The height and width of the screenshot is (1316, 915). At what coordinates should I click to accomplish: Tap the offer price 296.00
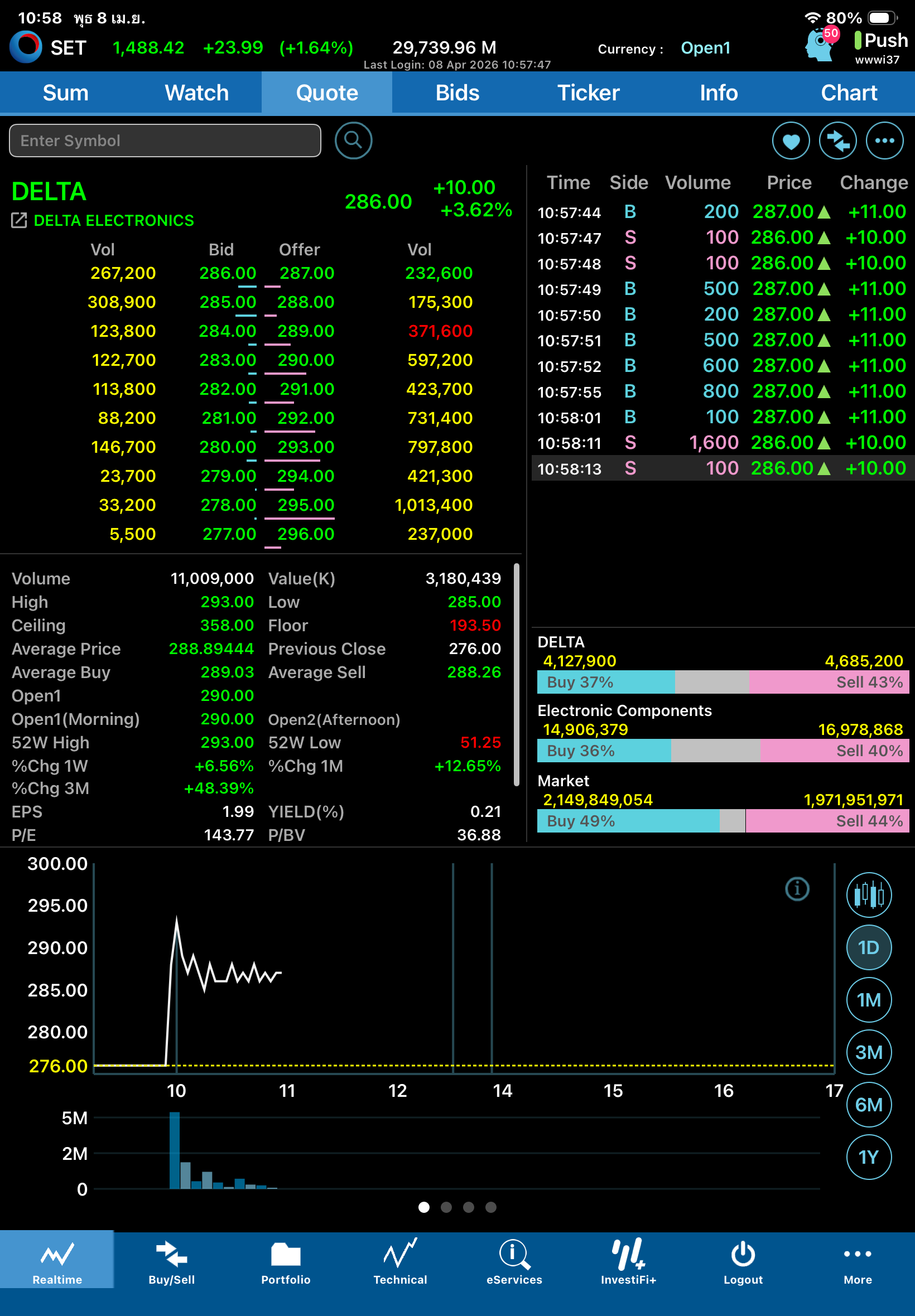(306, 534)
